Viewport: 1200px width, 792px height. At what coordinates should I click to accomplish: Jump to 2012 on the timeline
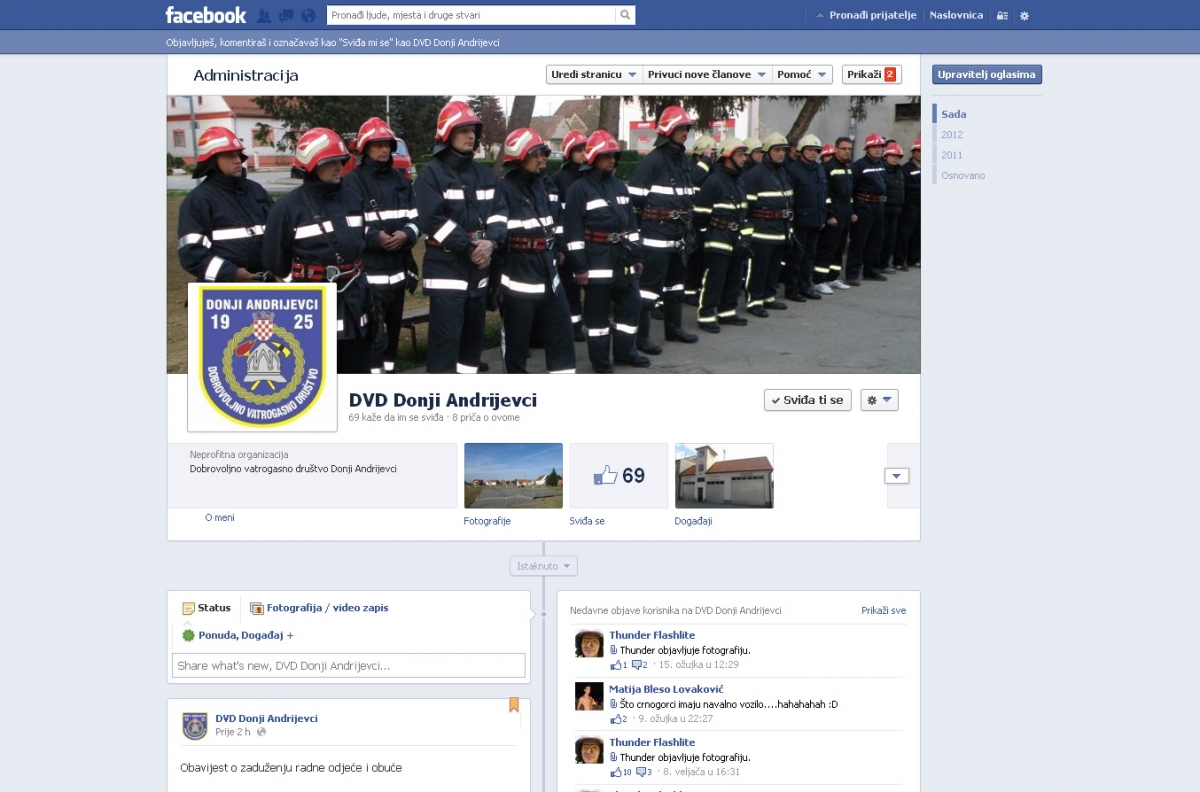point(952,135)
